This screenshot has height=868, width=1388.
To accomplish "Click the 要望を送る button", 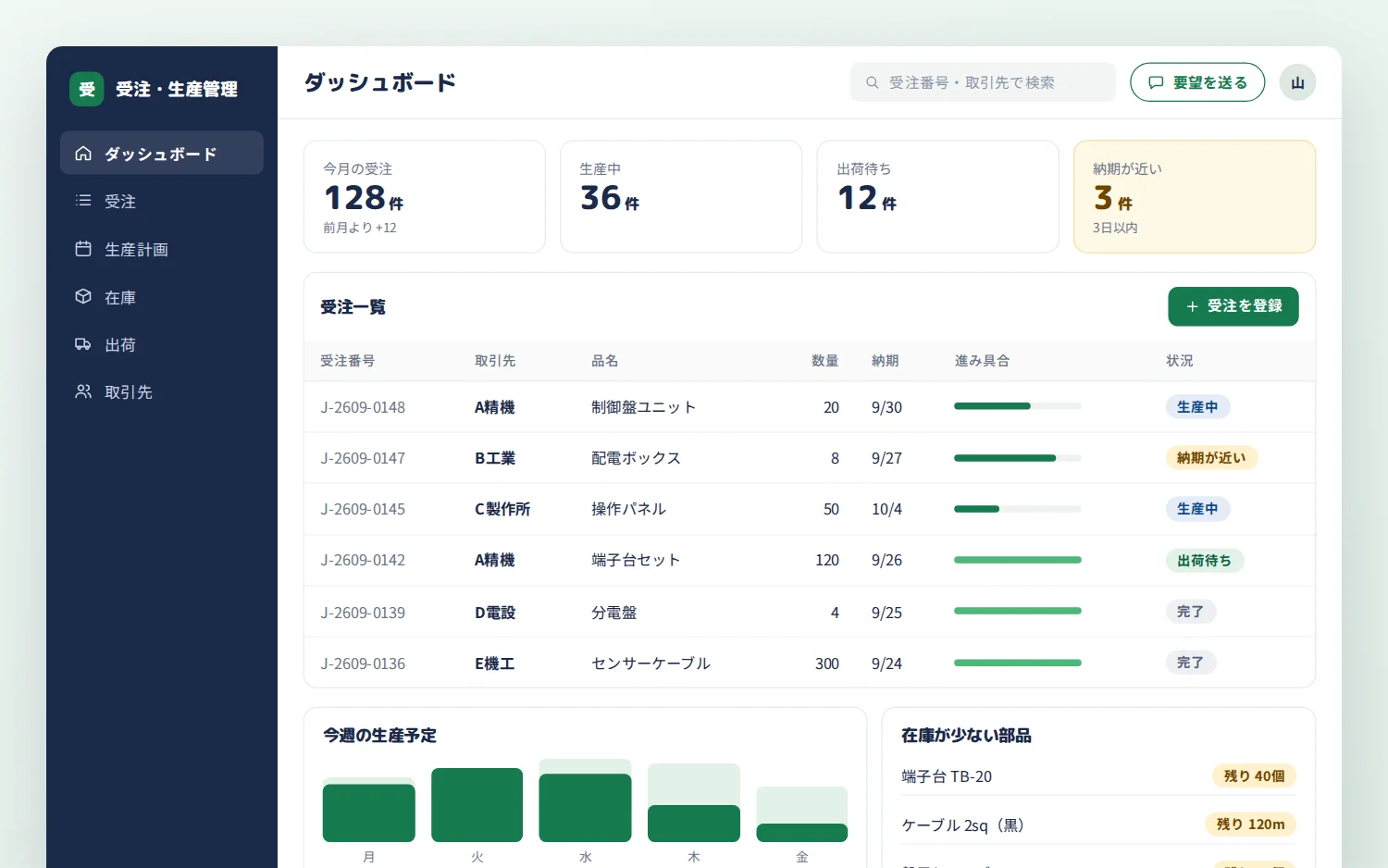I will pos(1197,82).
